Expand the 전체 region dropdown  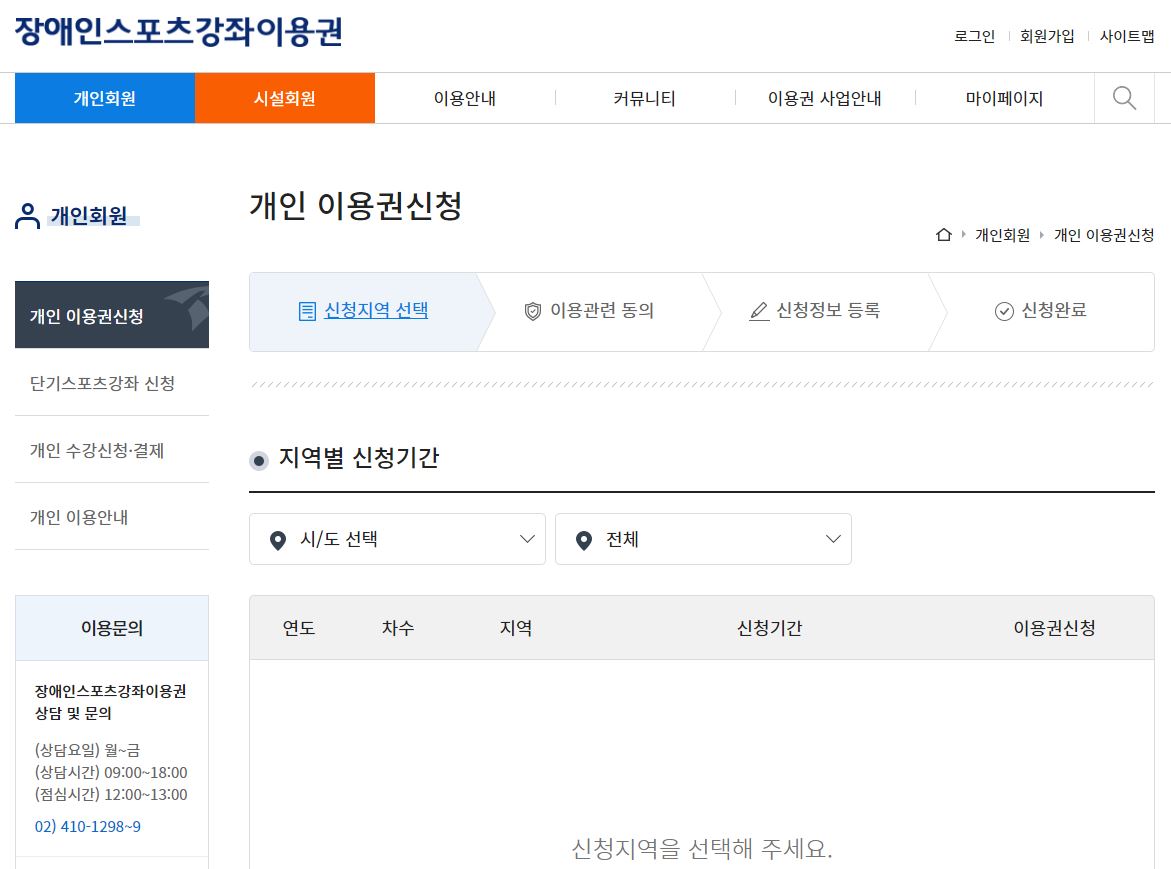click(703, 539)
